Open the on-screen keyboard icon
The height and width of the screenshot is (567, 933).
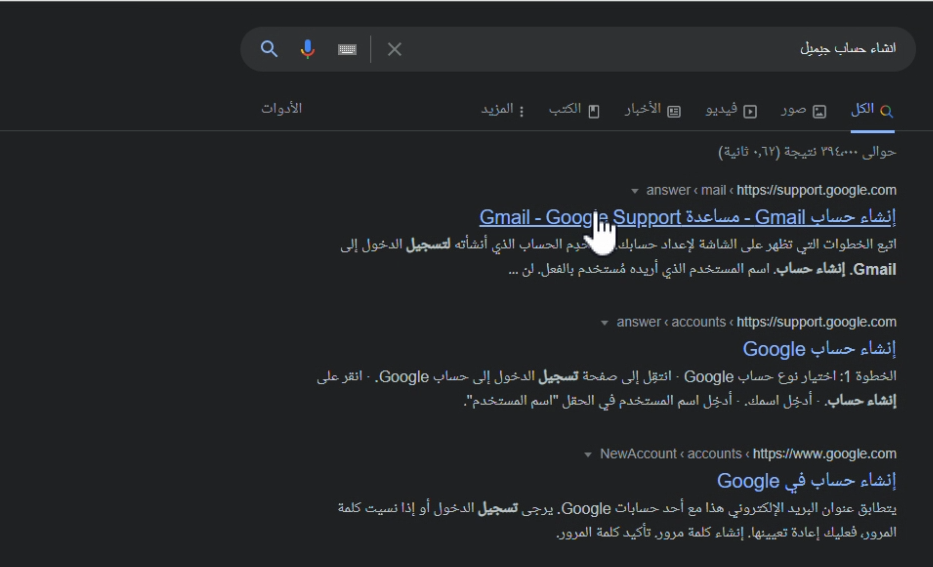point(347,49)
